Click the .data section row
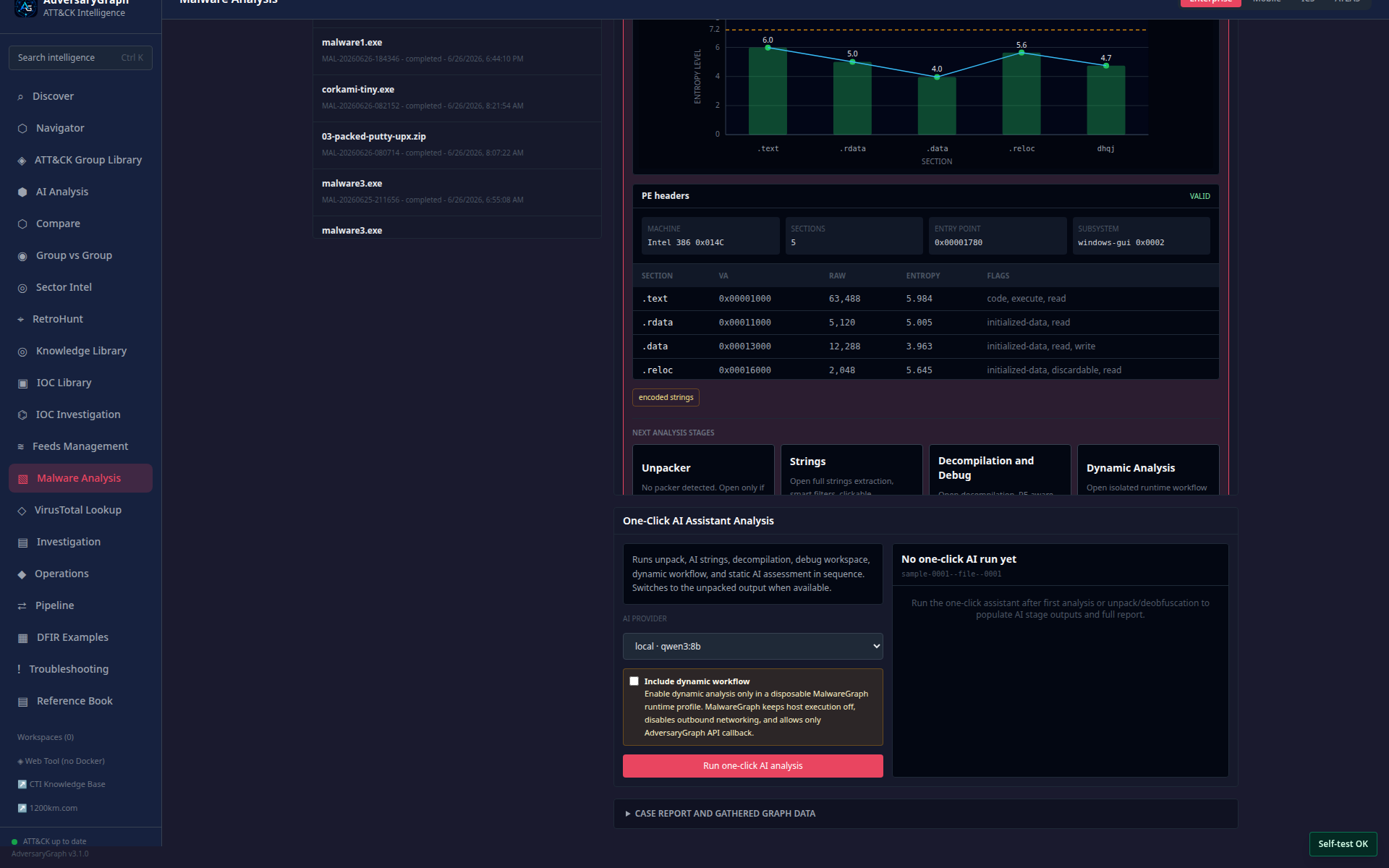The height and width of the screenshot is (868, 1389). pos(925,346)
